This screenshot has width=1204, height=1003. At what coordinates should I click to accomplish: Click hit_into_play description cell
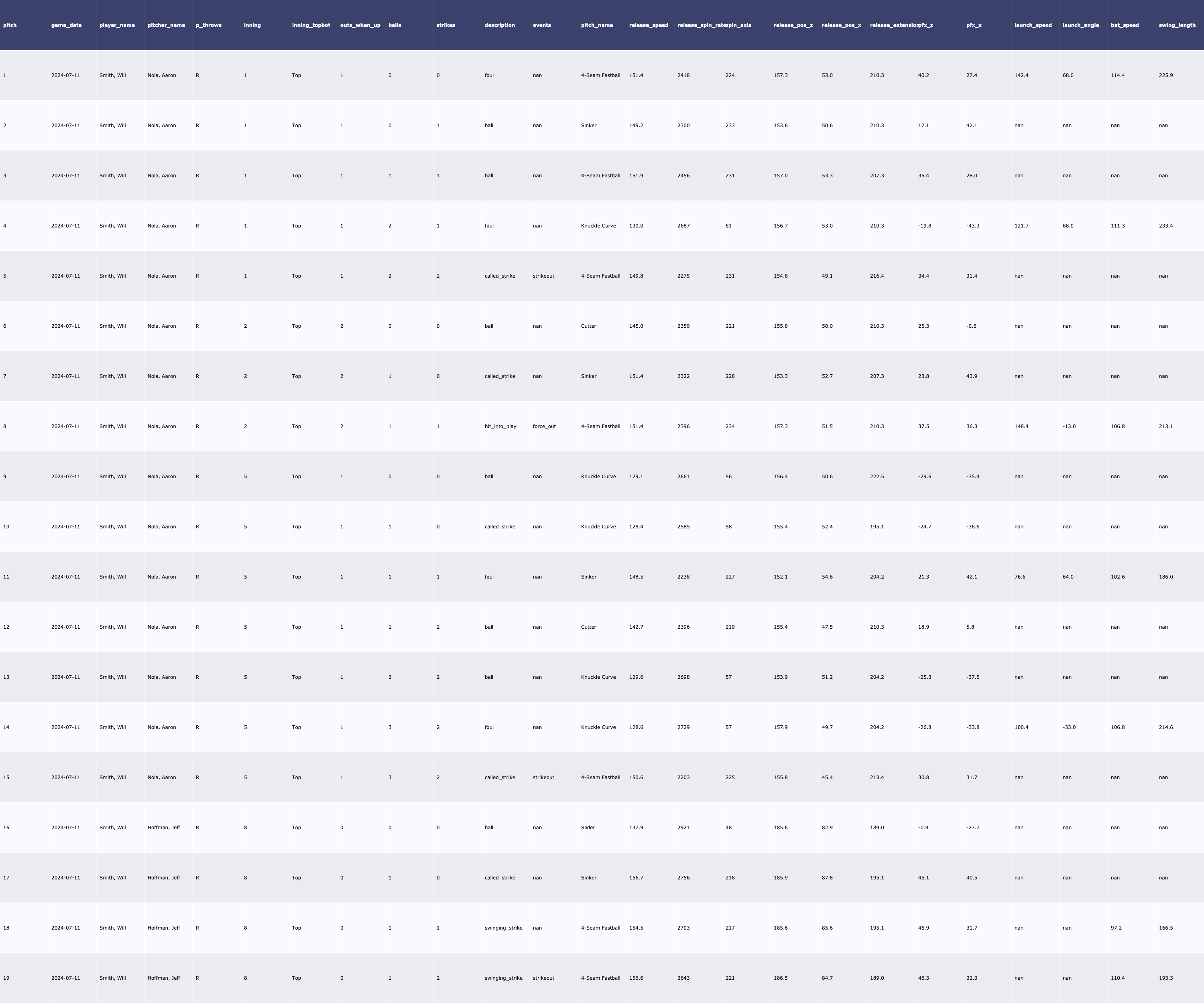500,426
